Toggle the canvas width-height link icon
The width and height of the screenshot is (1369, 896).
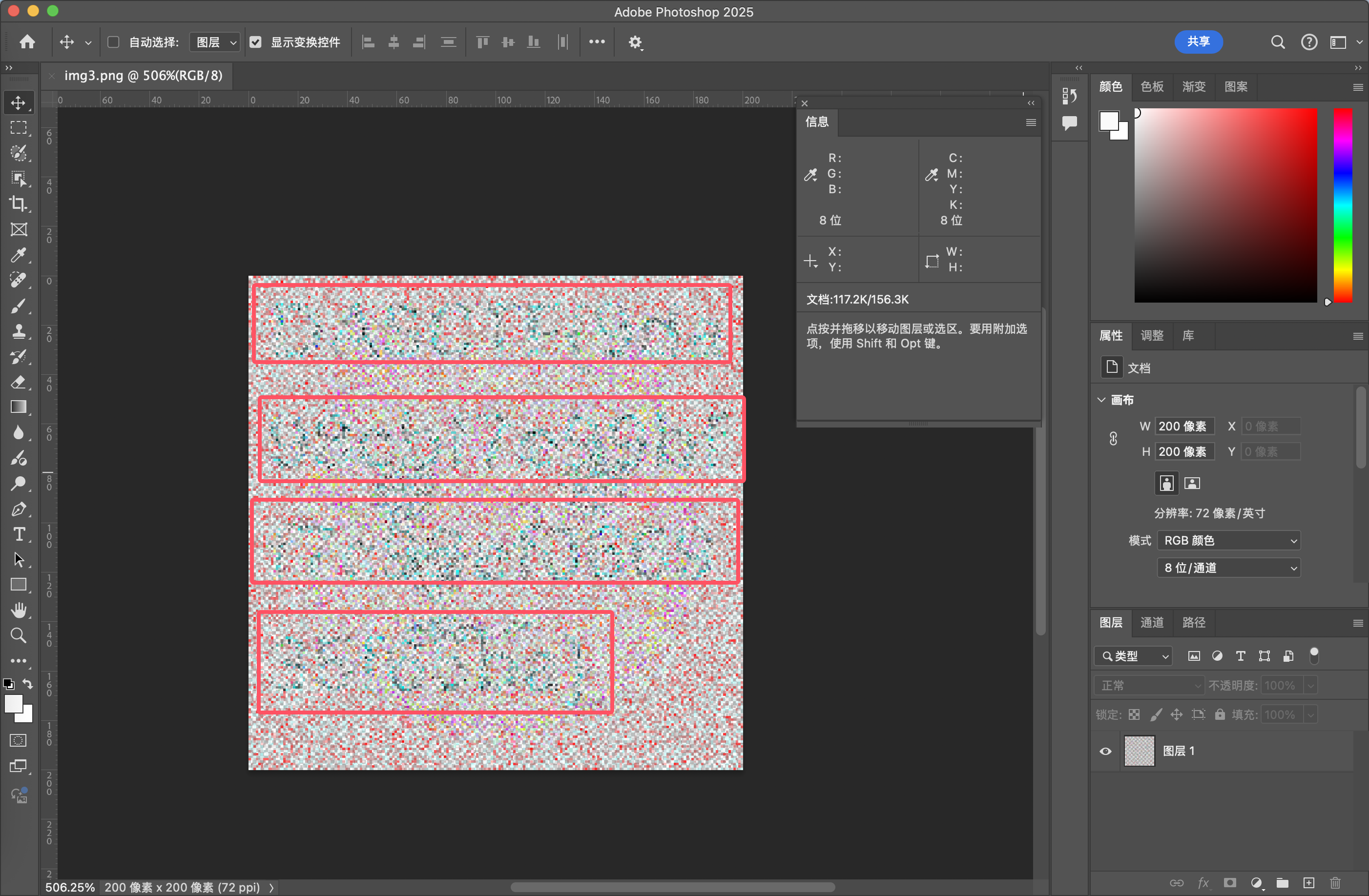1114,439
